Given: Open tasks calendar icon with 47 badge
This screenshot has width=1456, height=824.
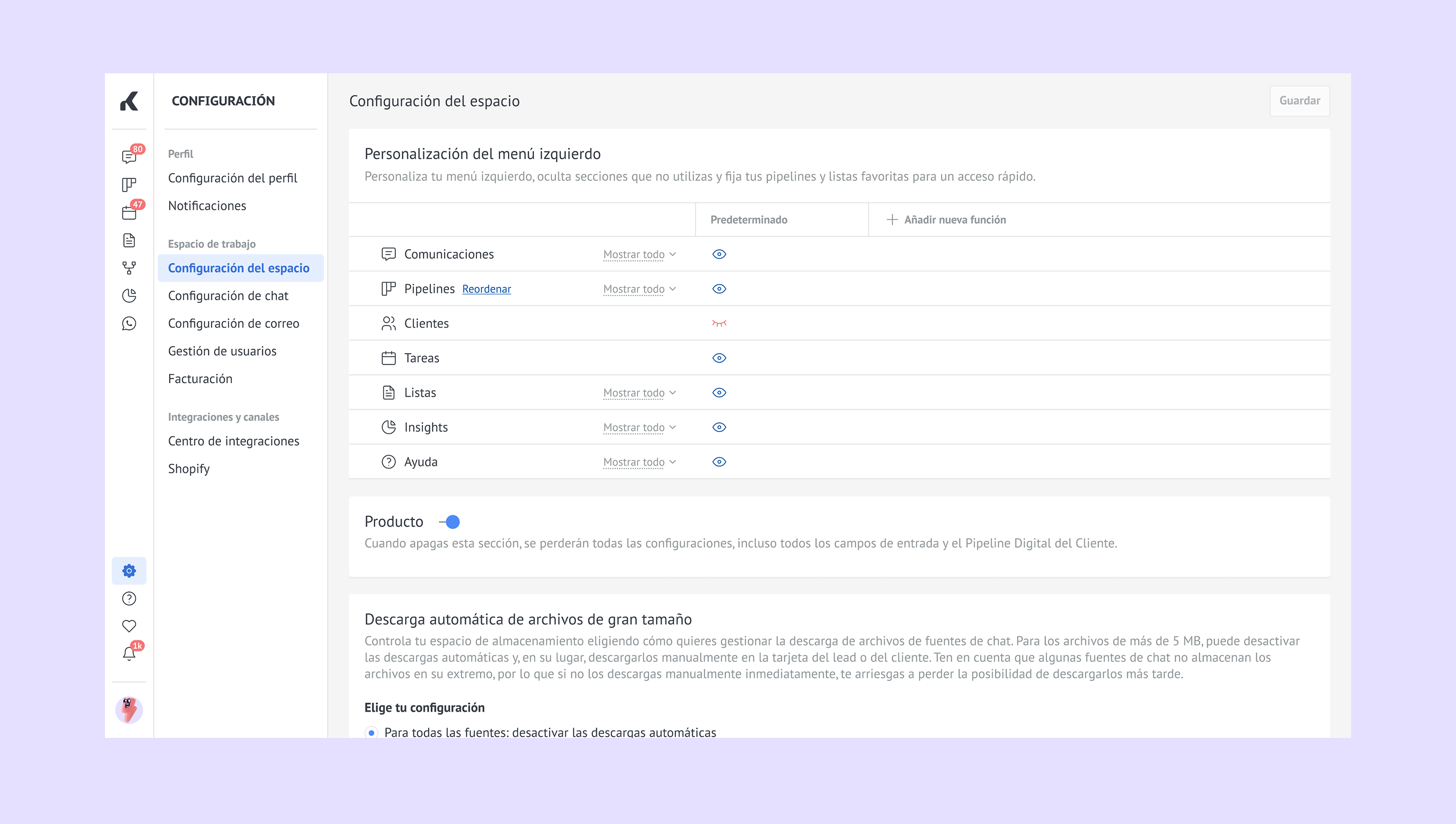Looking at the screenshot, I should (129, 212).
